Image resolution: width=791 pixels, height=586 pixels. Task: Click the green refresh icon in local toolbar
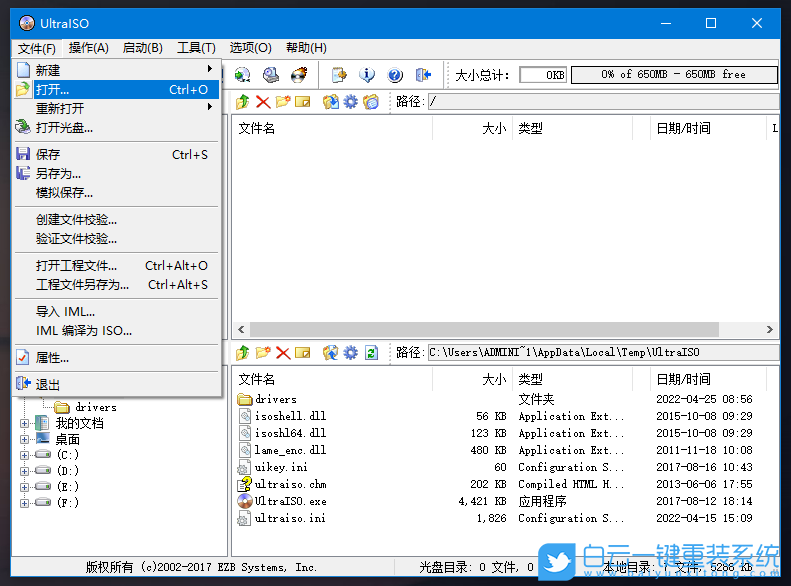tap(371, 353)
